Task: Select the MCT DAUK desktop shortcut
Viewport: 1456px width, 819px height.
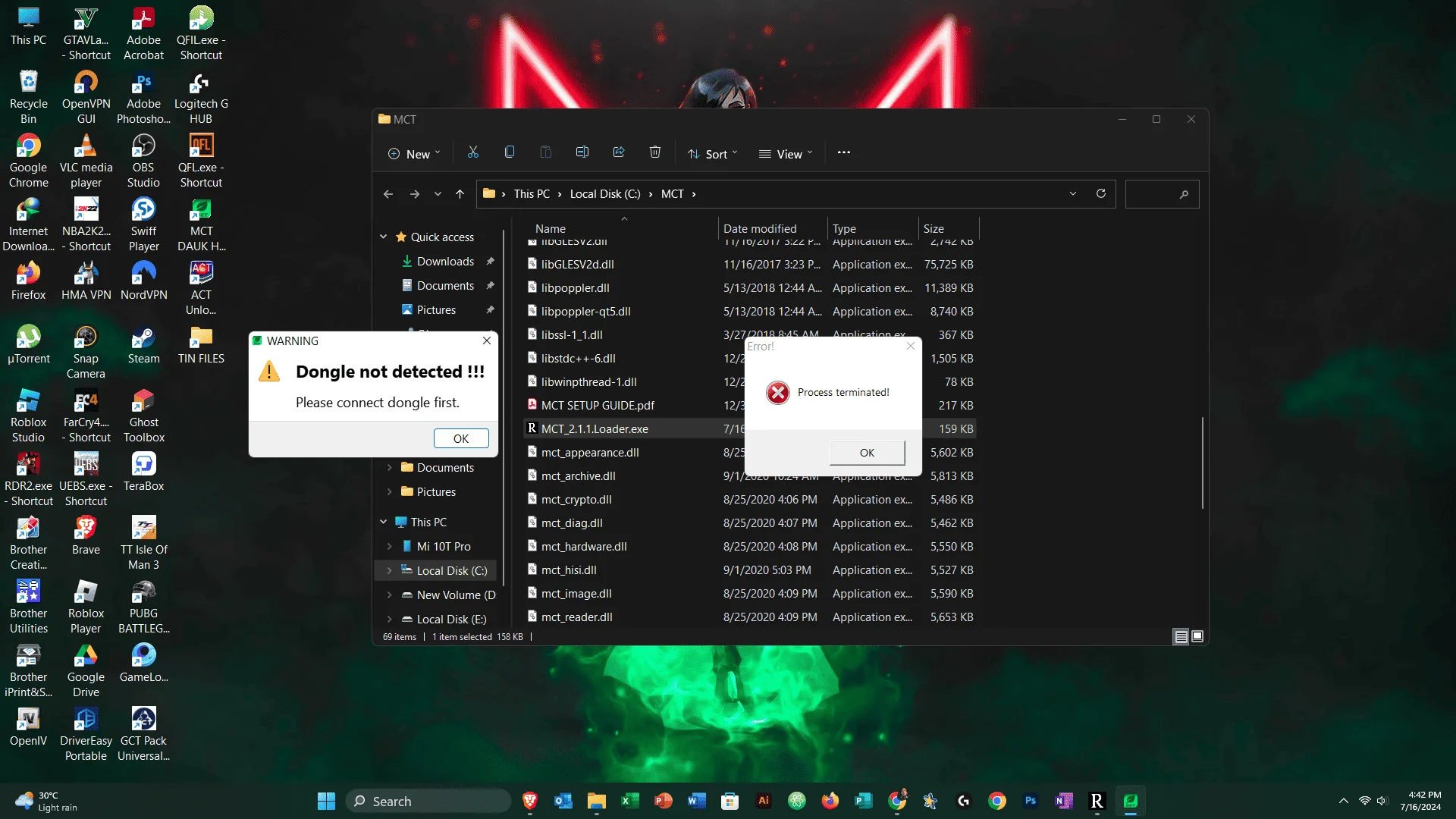Action: [x=201, y=224]
